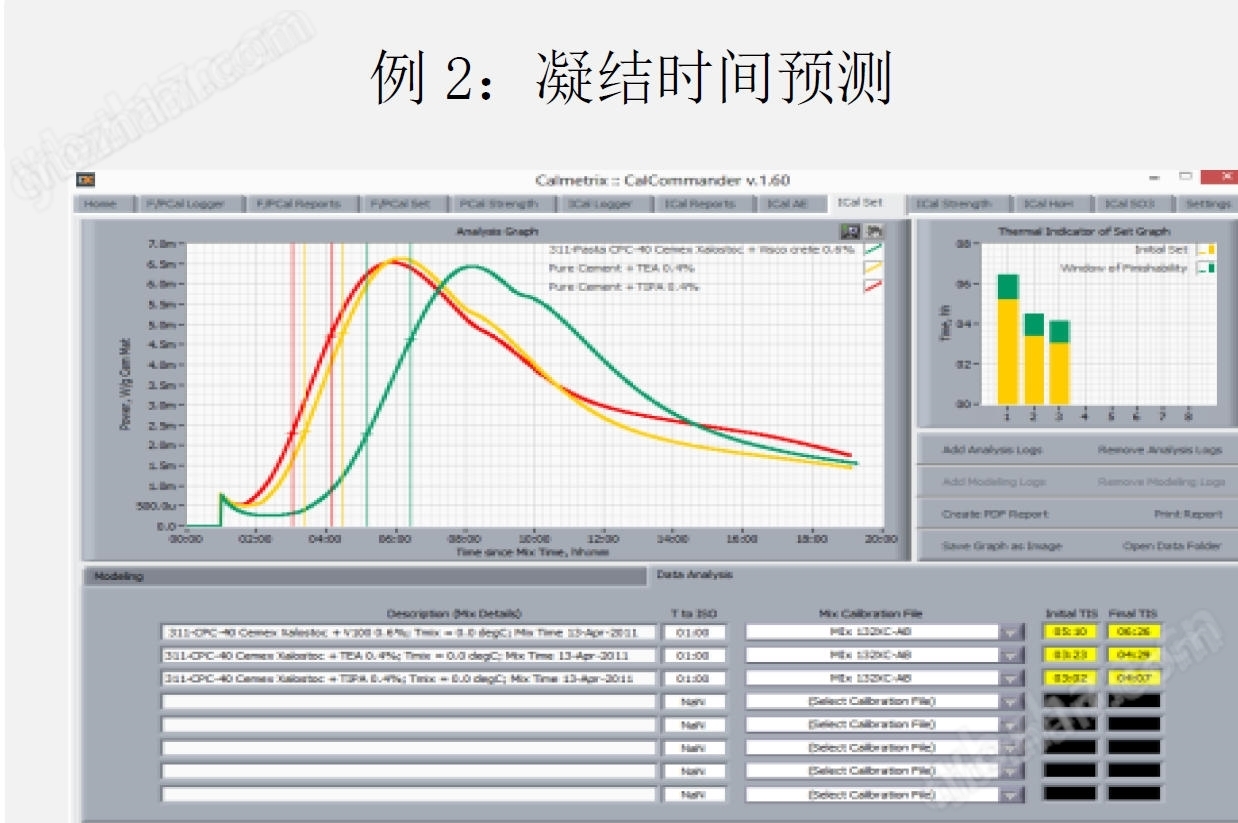Click the yellow legend swatch for Pure Cement + TEA
The height and width of the screenshot is (823, 1238).
872,268
